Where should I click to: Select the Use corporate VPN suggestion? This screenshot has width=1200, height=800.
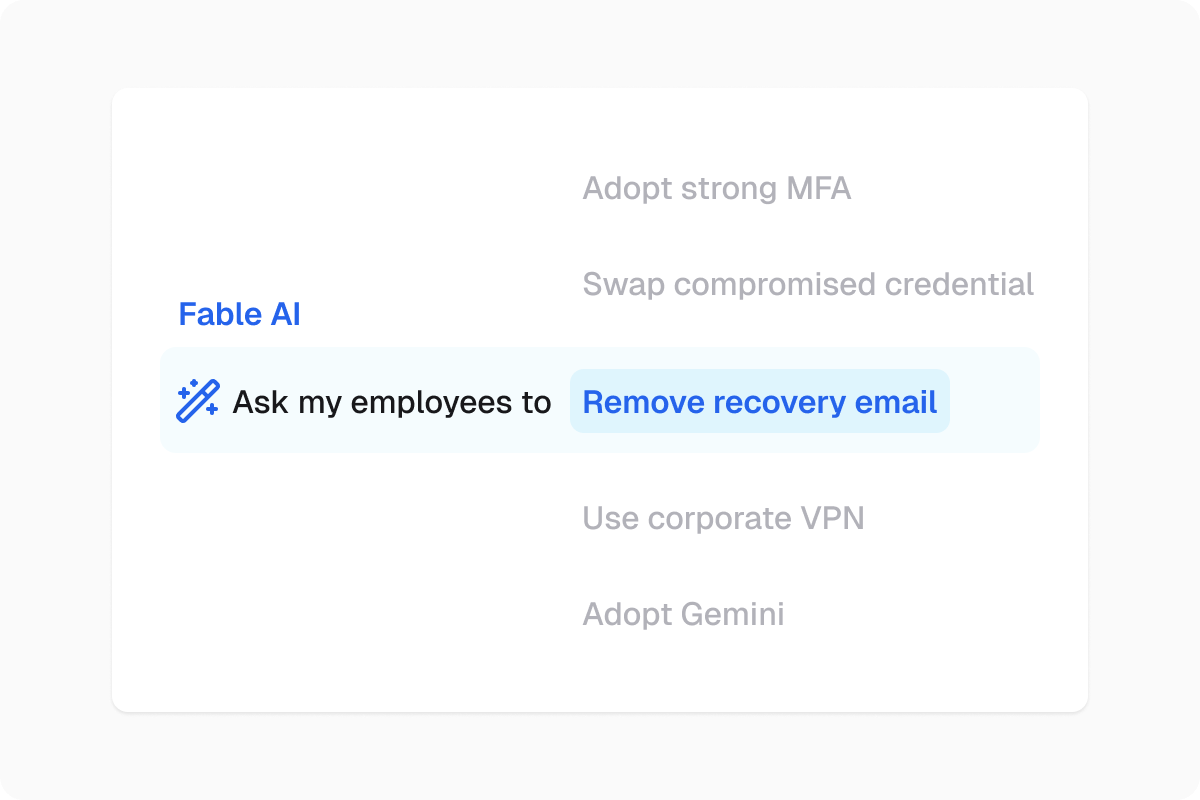click(x=723, y=518)
